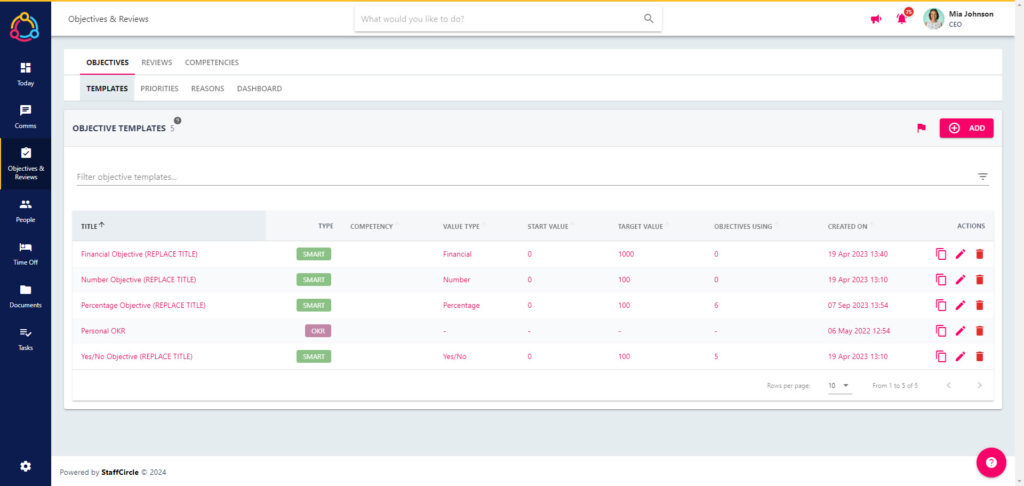Image resolution: width=1024 pixels, height=486 pixels.
Task: Open the Today sidebar section
Action: (25, 74)
